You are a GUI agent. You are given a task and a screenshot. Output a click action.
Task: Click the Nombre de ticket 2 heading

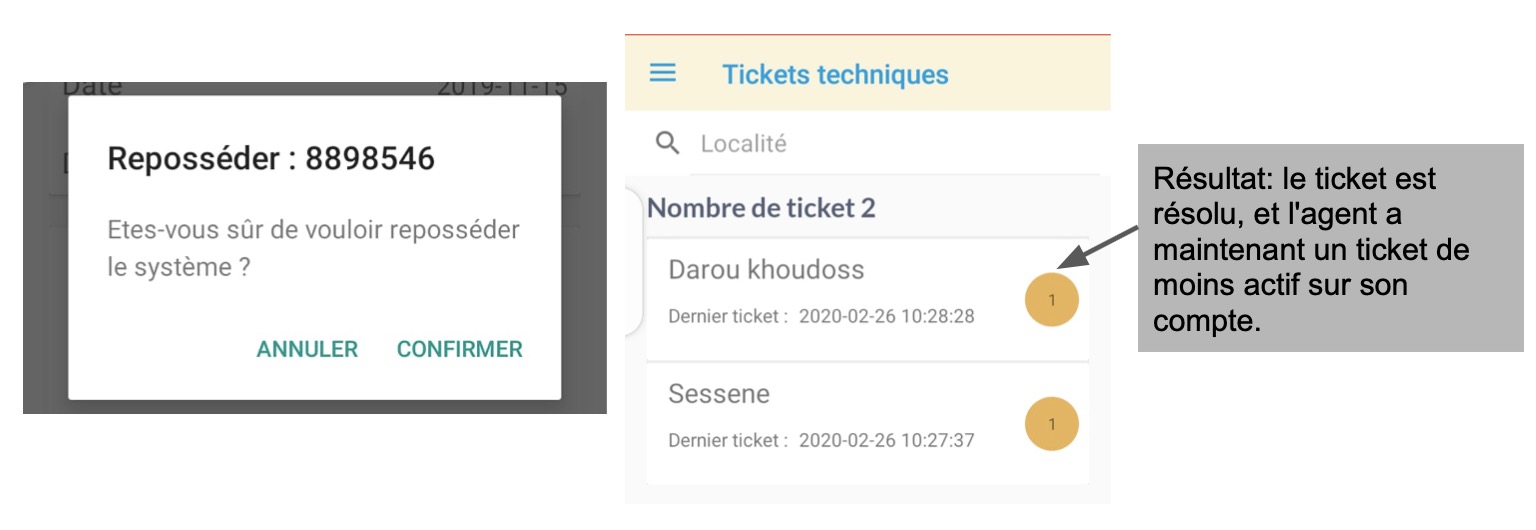(x=762, y=208)
